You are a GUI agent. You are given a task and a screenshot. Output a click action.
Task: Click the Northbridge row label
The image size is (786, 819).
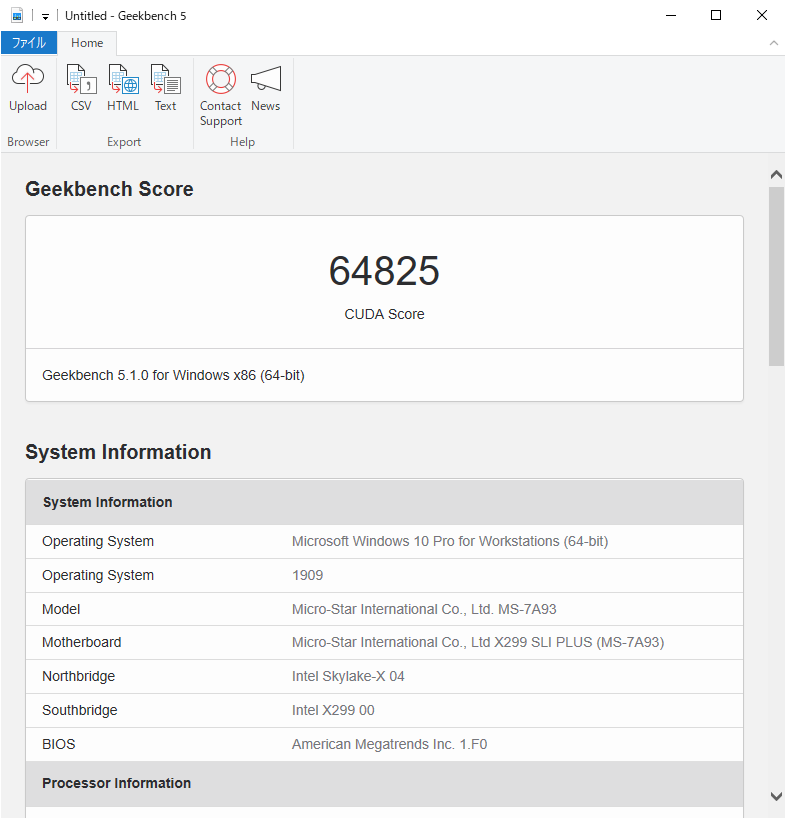78,676
